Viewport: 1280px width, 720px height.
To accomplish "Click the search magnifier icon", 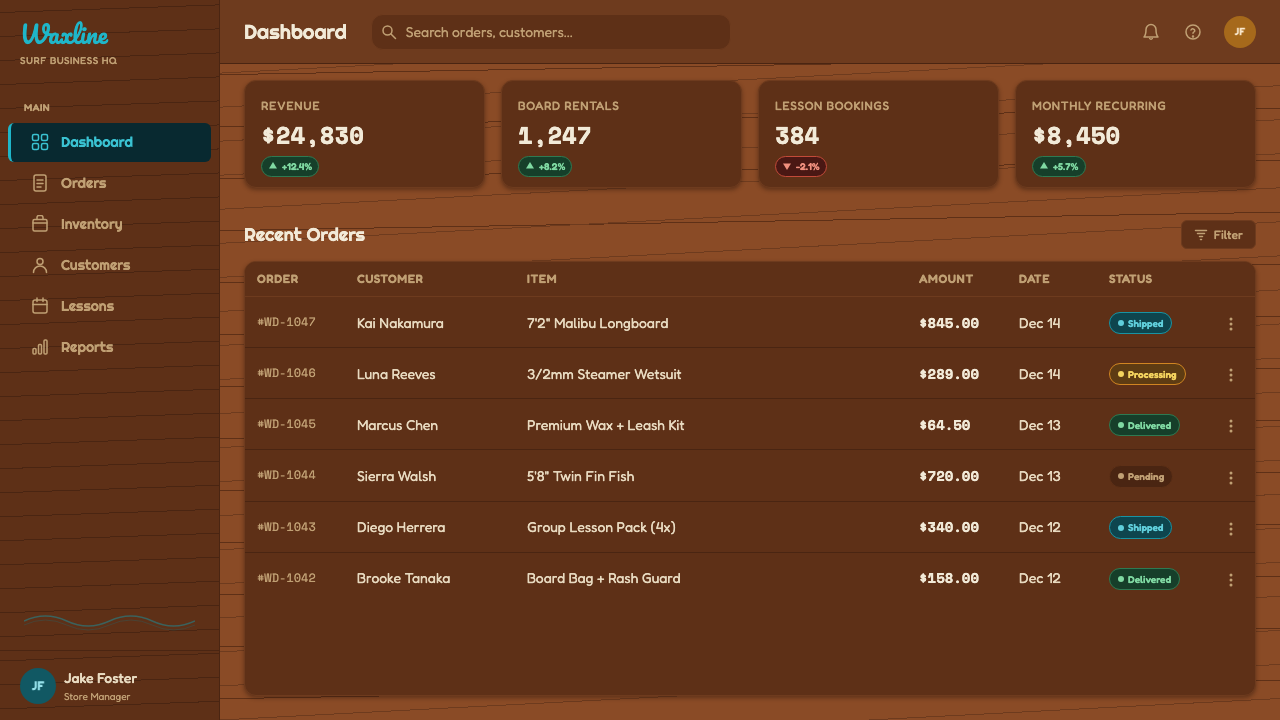I will tap(389, 32).
